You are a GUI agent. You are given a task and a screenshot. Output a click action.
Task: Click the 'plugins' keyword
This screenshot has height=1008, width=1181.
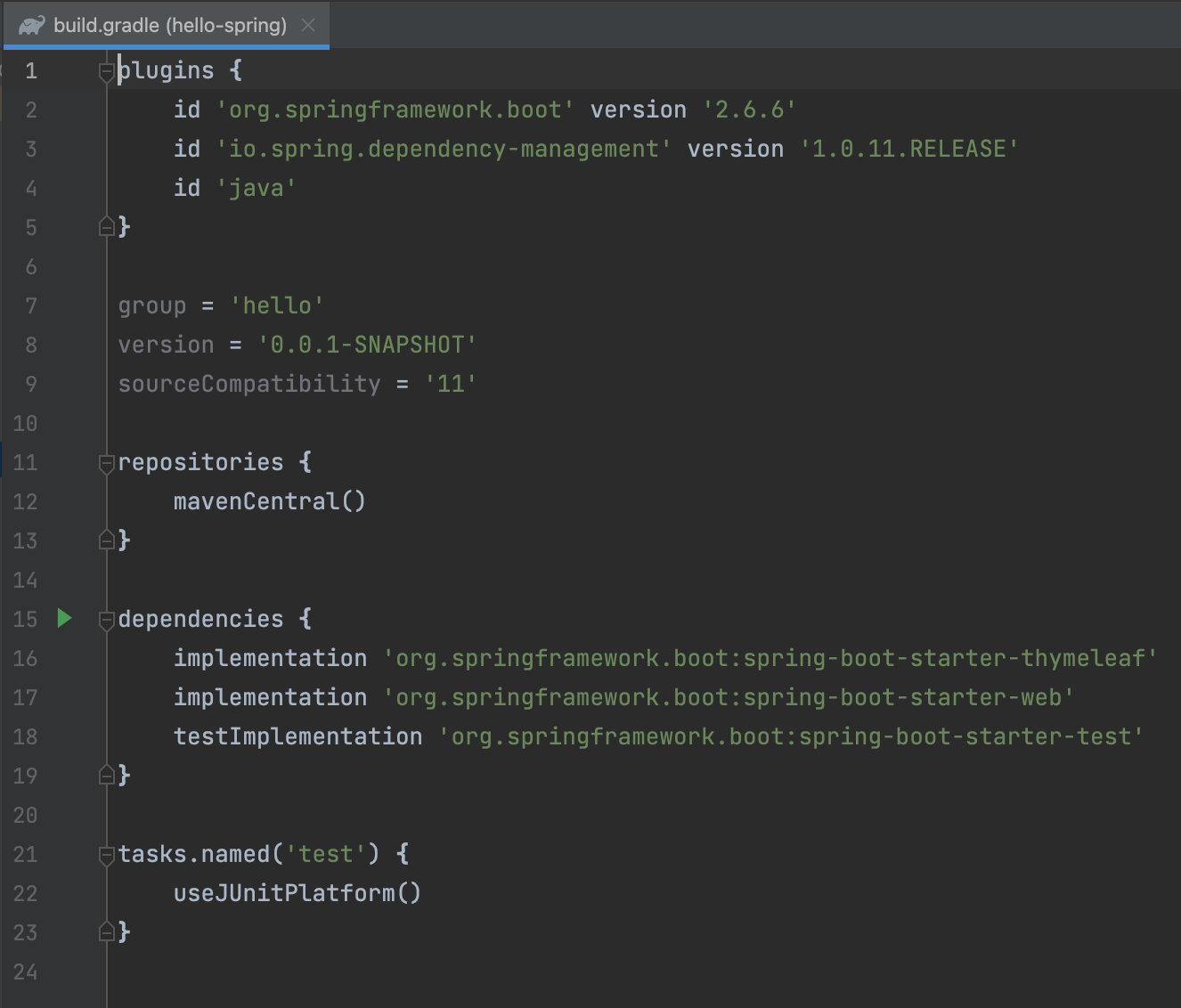pyautogui.click(x=166, y=70)
